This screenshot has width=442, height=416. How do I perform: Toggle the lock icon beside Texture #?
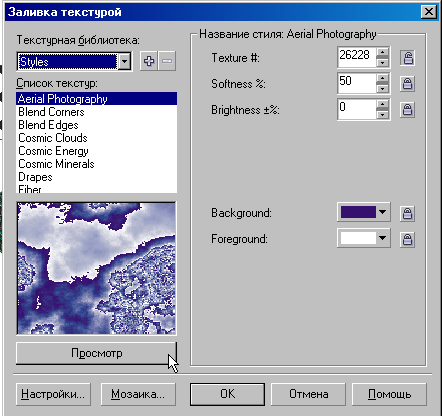coord(407,58)
